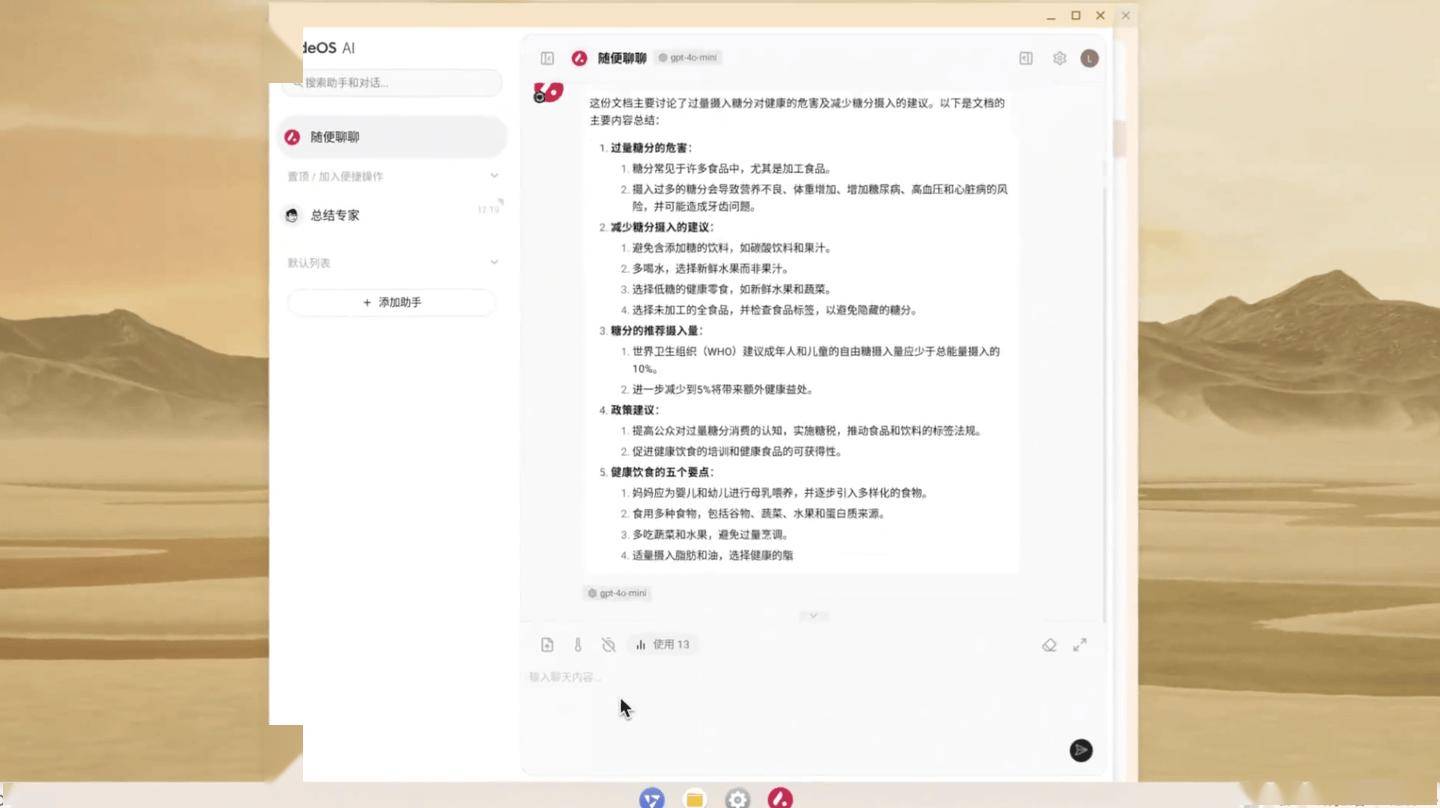Toggle the history message limit icon
Image resolution: width=1440 pixels, height=808 pixels.
(608, 645)
